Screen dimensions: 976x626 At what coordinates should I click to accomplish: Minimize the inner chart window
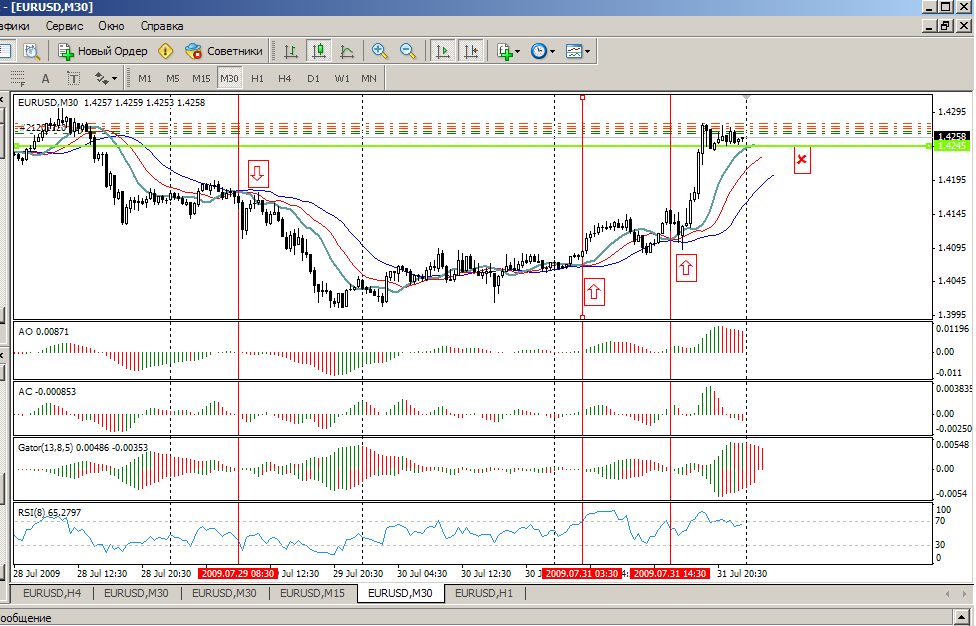click(929, 26)
